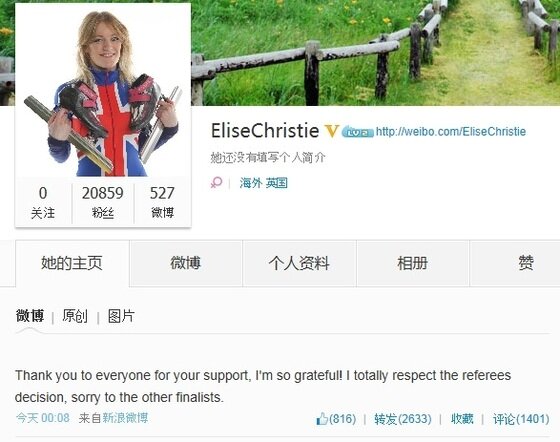Switch to the 微博 main tab
The width and height of the screenshot is (560, 442).
tap(186, 263)
